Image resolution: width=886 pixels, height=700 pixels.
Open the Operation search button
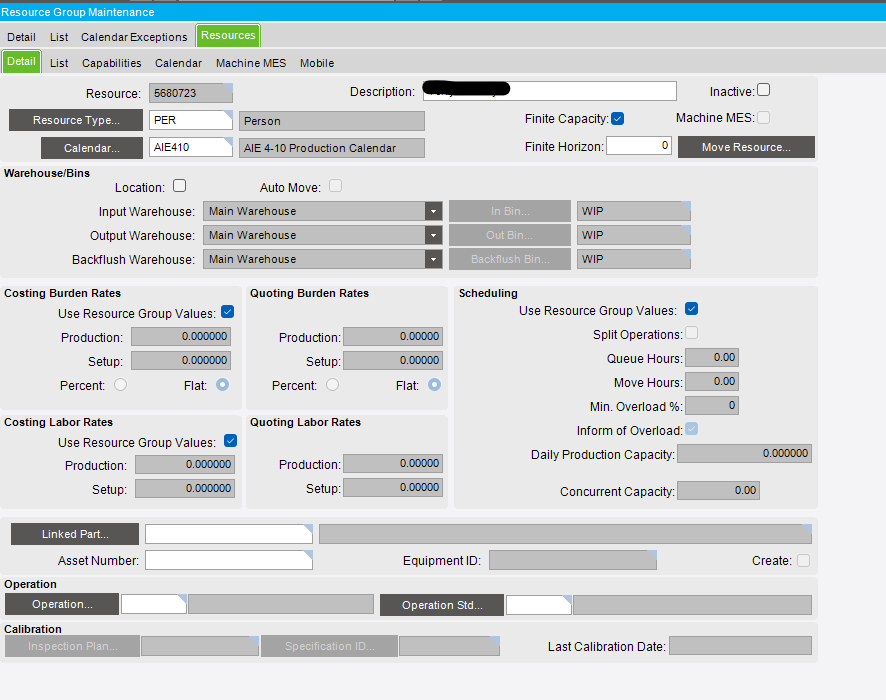pyautogui.click(x=62, y=604)
